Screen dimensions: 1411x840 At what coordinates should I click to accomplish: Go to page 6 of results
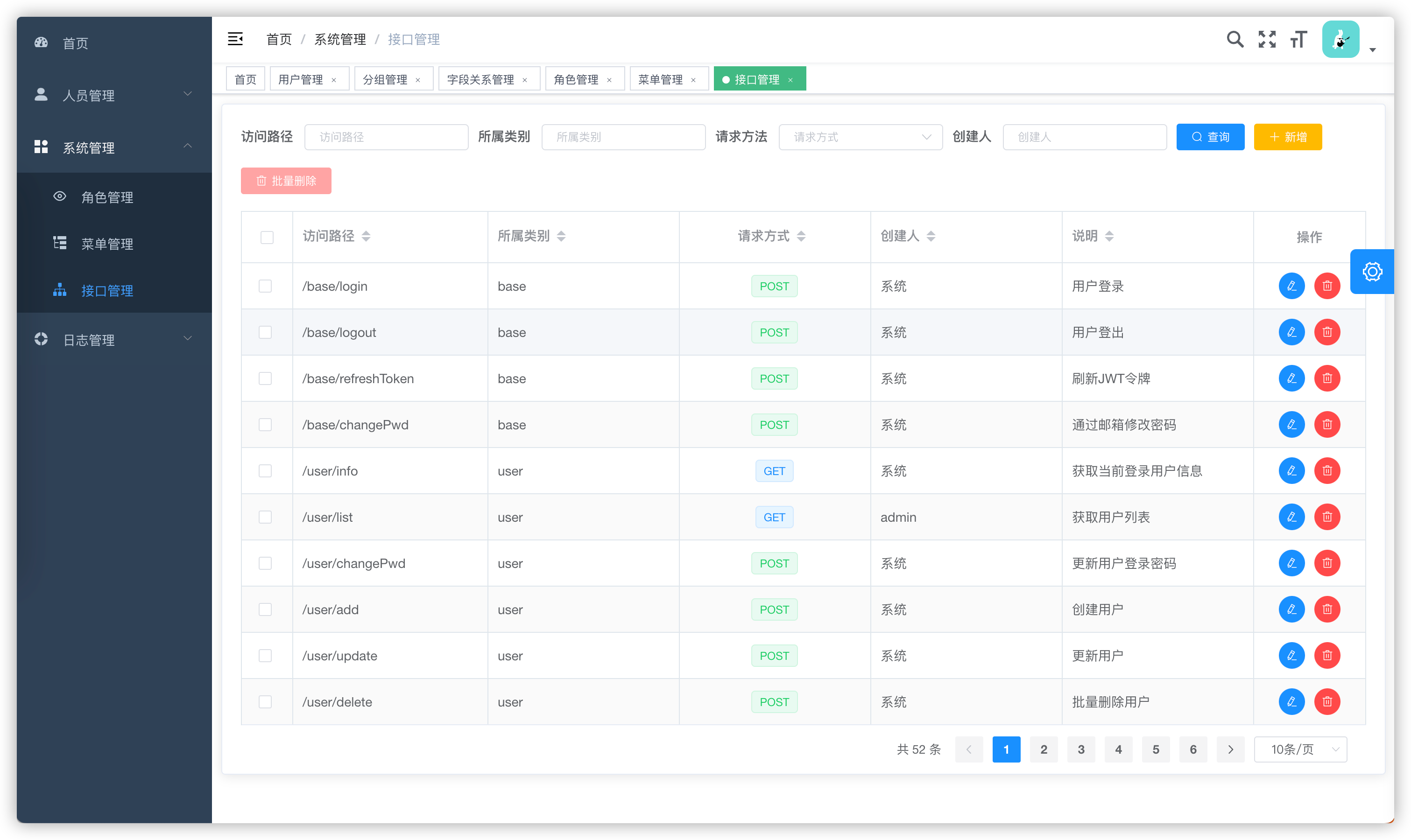(1193, 749)
